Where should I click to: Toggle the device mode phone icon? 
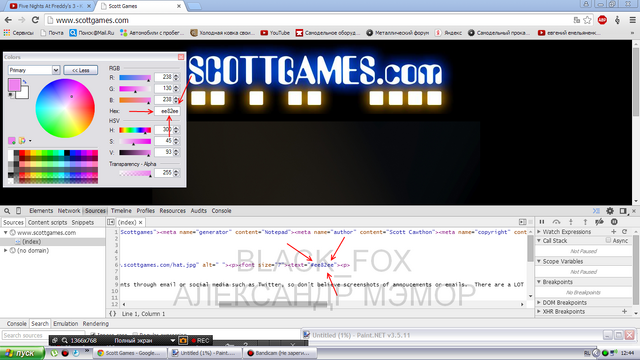tap(18, 211)
